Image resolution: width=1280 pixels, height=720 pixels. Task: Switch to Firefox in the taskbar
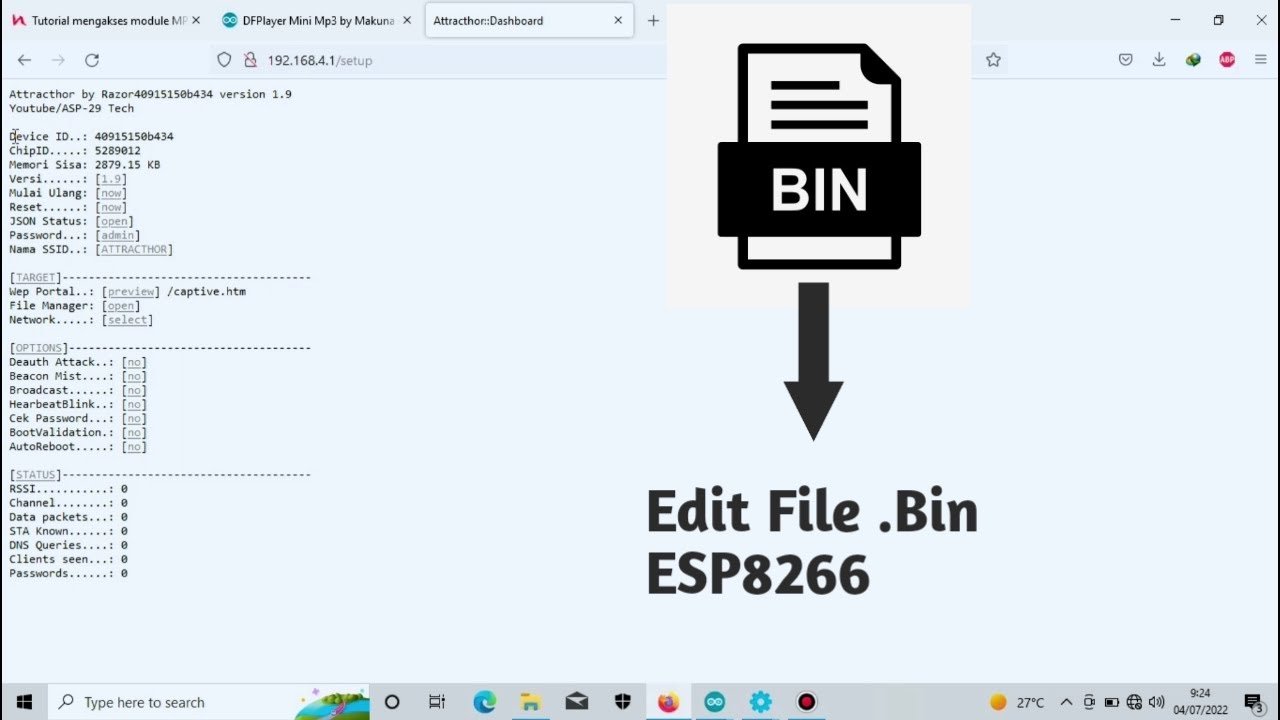(668, 702)
